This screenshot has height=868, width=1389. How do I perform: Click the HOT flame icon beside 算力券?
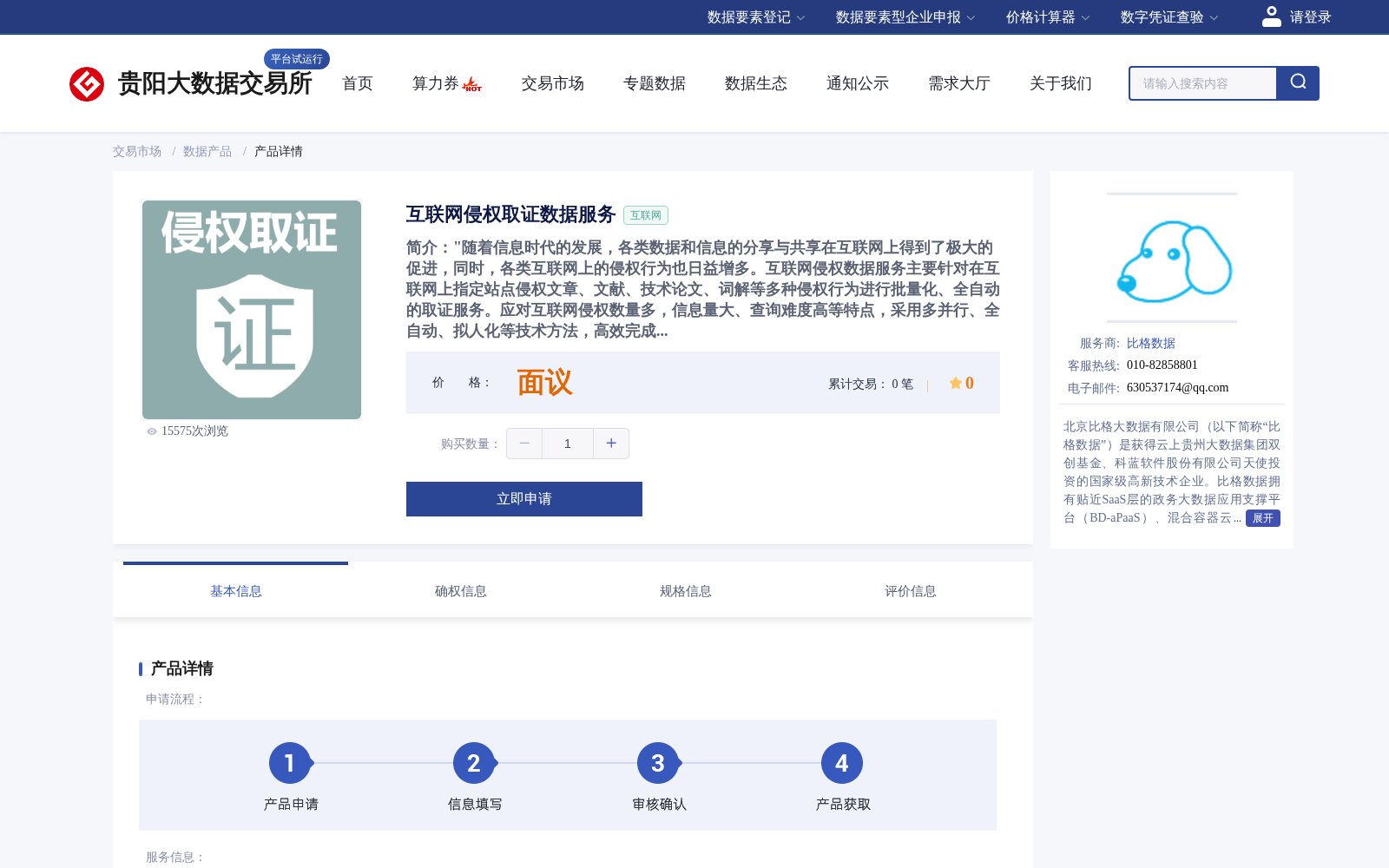tap(472, 84)
